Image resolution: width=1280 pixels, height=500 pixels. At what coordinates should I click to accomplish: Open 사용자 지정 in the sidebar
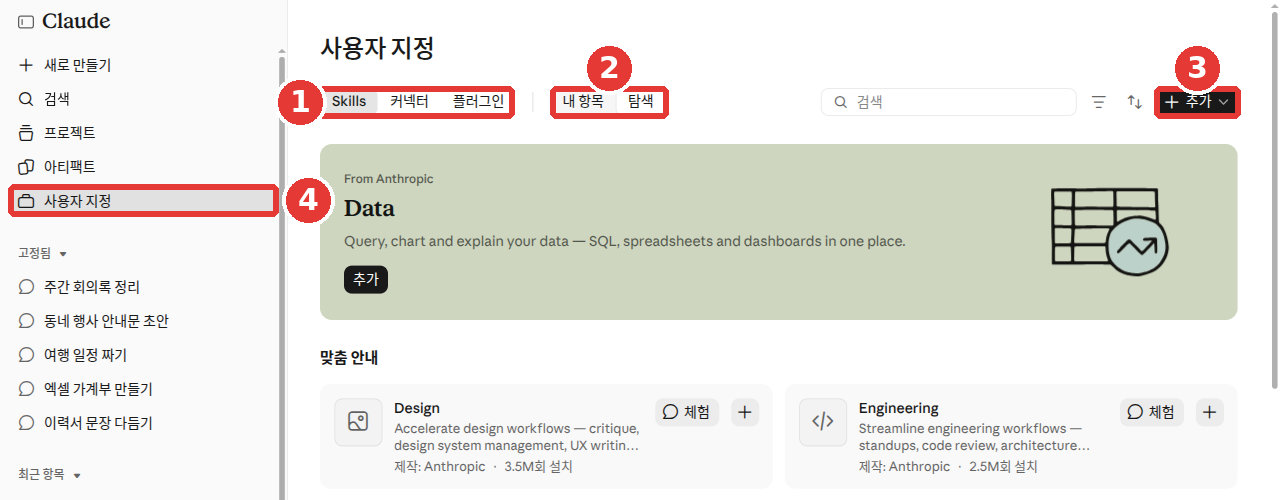click(143, 201)
